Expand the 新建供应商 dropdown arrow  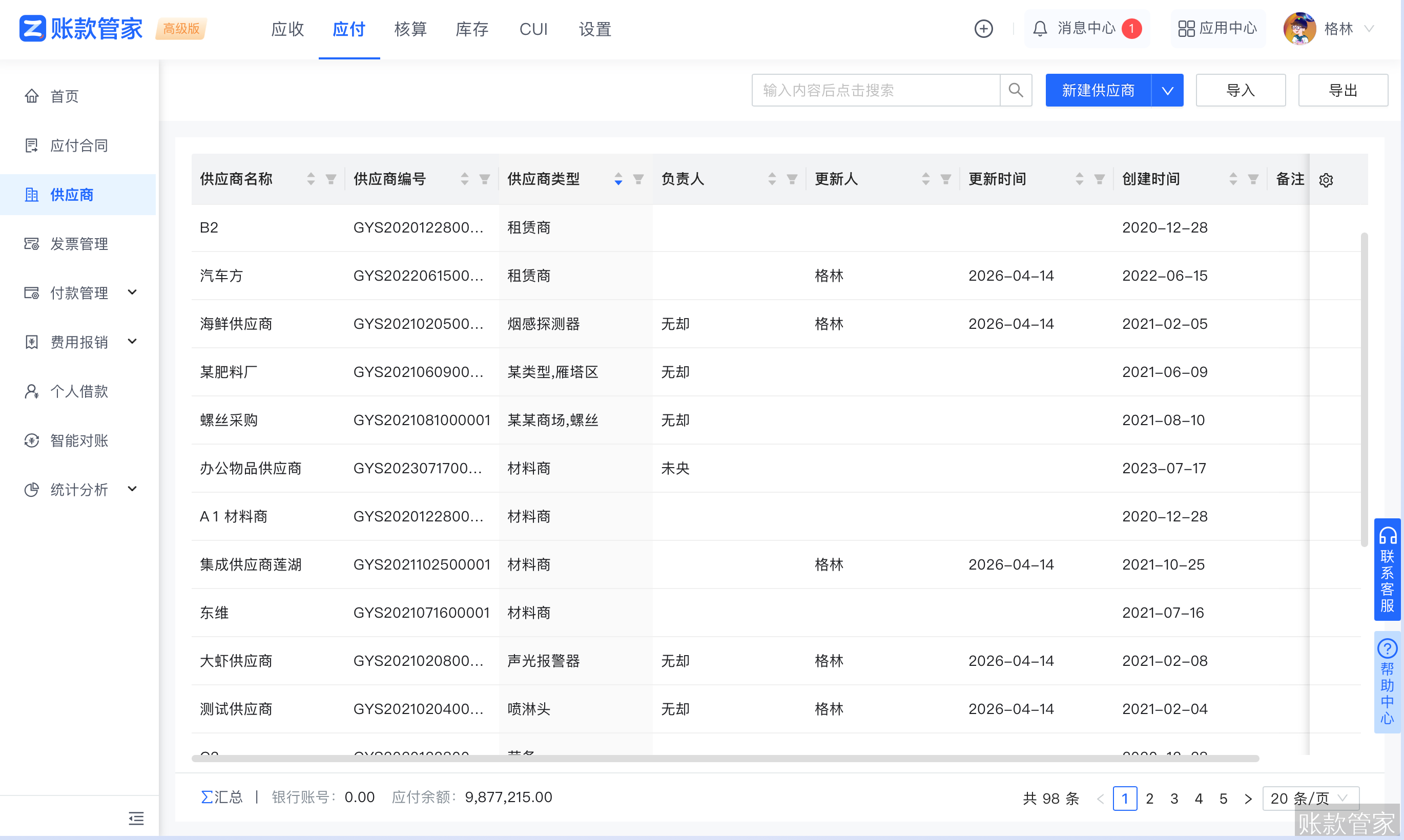1167,90
